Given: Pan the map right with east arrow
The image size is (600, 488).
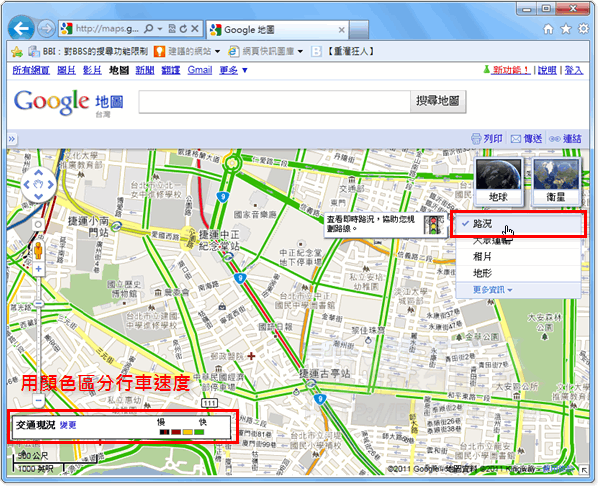Looking at the screenshot, I should [51, 185].
